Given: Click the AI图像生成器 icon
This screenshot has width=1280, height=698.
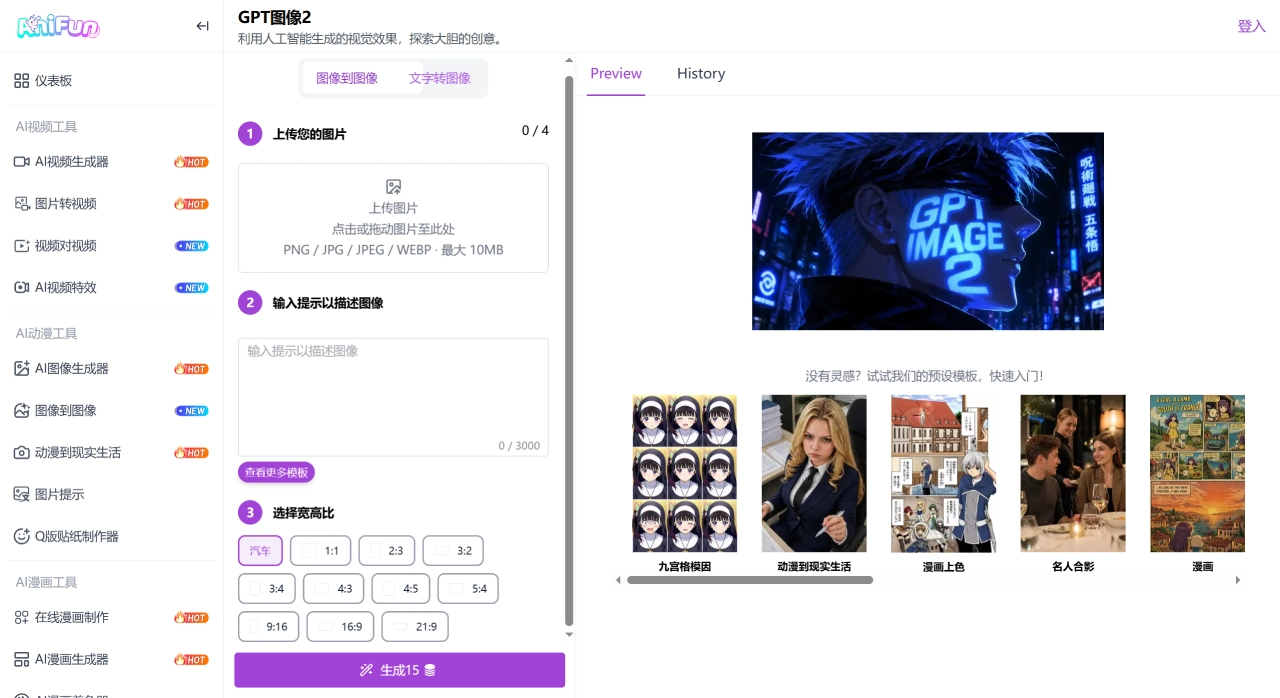Looking at the screenshot, I should (x=21, y=369).
